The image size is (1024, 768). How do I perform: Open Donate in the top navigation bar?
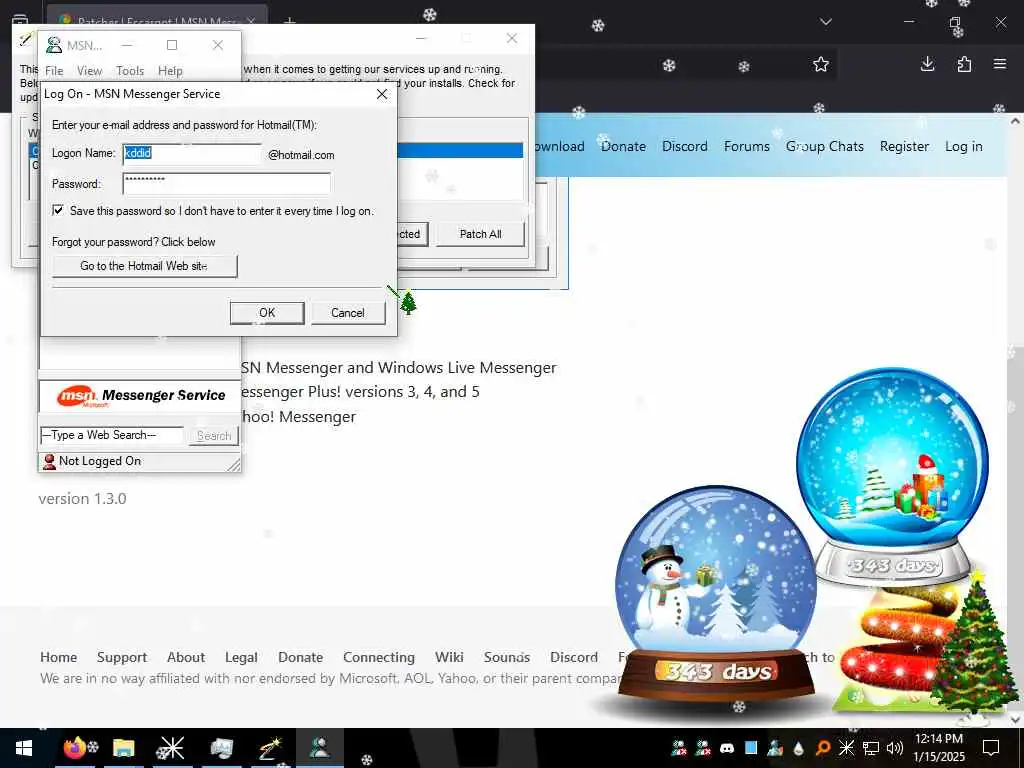(623, 146)
